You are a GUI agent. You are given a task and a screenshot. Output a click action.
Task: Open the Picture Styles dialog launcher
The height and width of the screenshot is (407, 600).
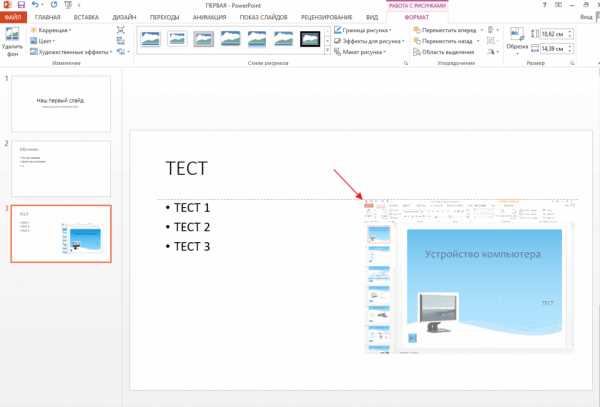coord(406,63)
